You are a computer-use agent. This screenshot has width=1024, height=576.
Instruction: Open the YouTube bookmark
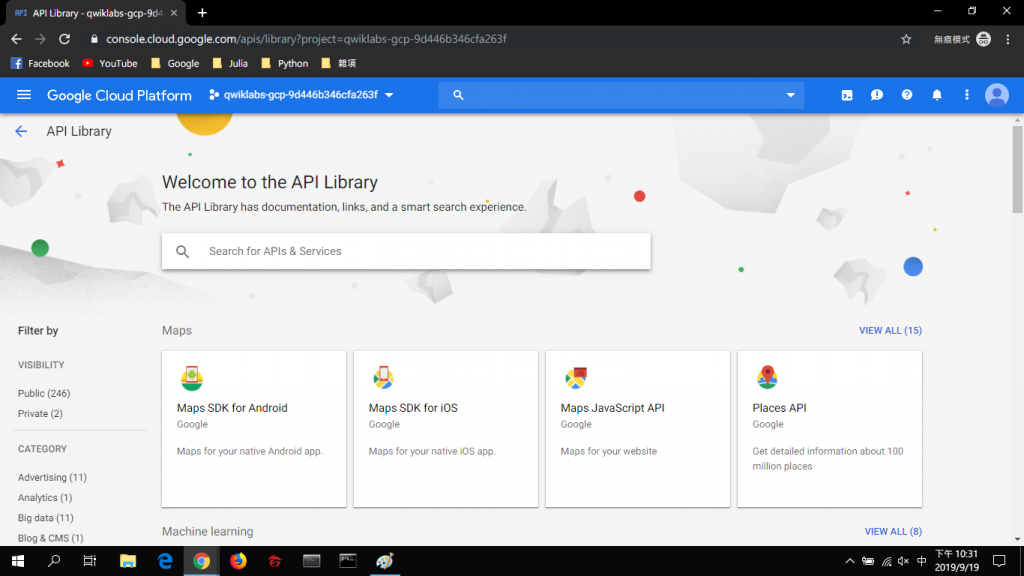110,63
